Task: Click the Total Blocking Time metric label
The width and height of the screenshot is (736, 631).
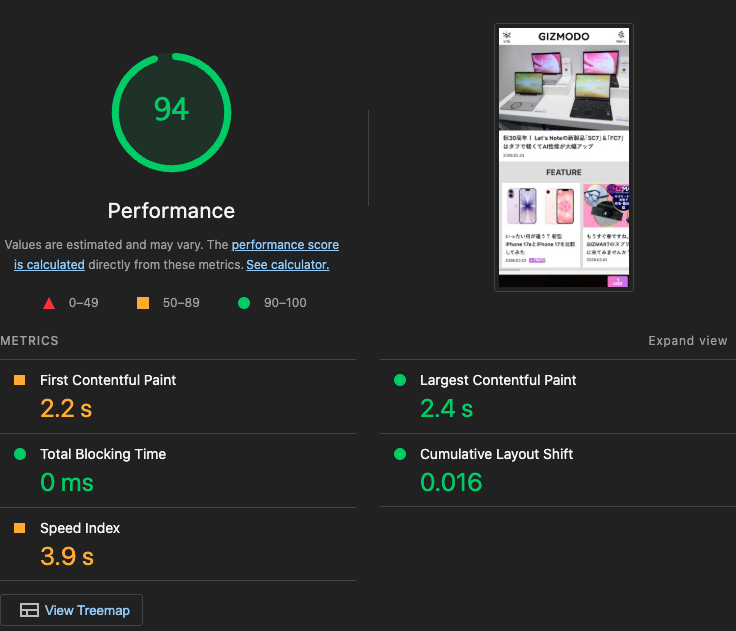Action: click(103, 454)
